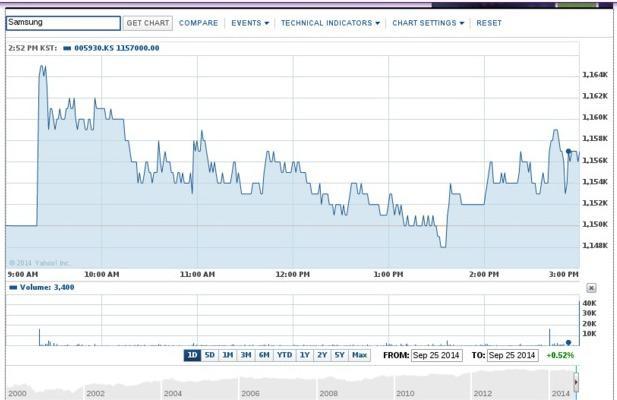Click the Samsung symbol search field
The width and height of the screenshot is (617, 400).
(x=63, y=23)
